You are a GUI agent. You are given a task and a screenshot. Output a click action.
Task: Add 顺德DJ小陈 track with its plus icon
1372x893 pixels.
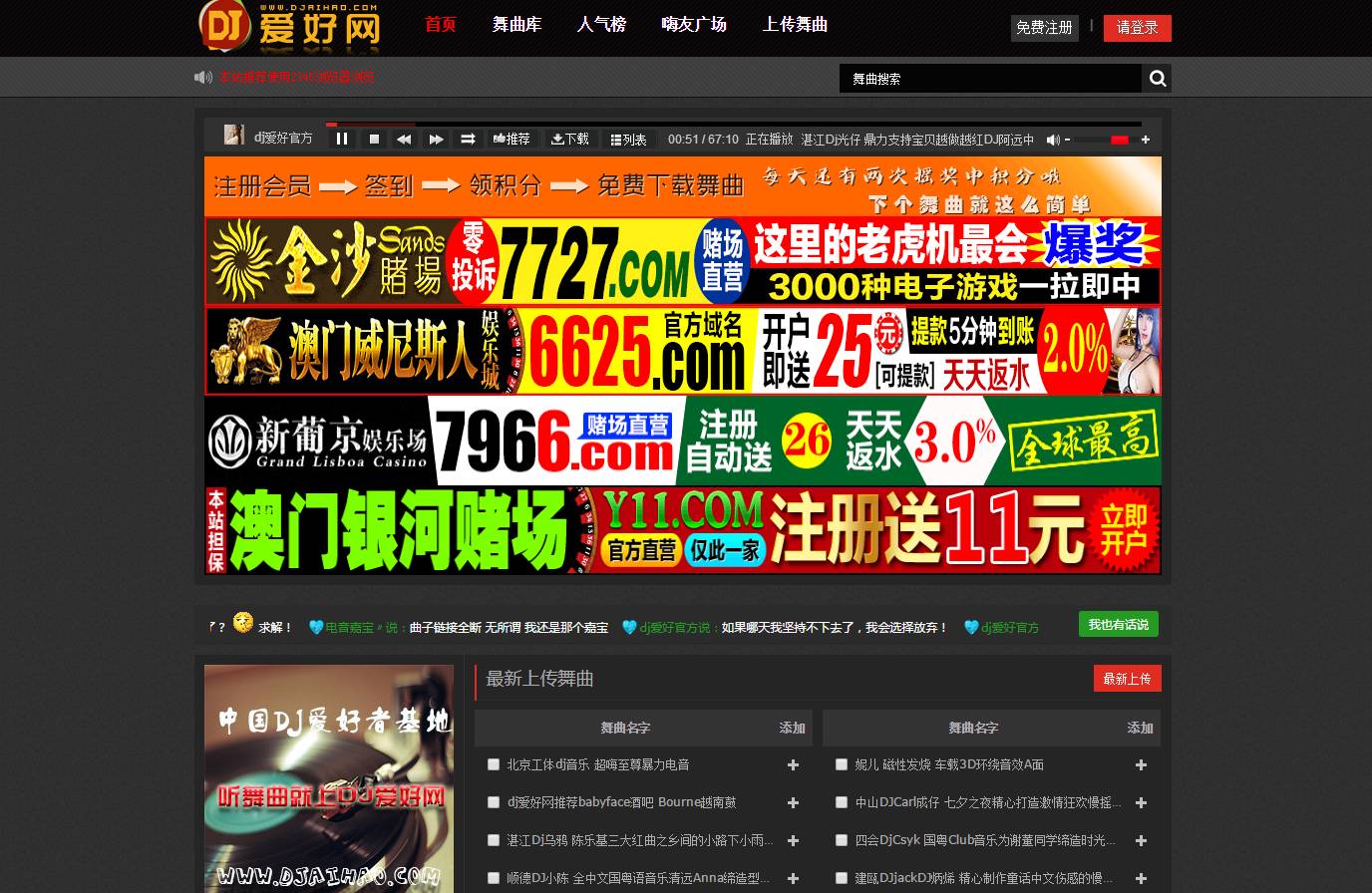[x=794, y=879]
